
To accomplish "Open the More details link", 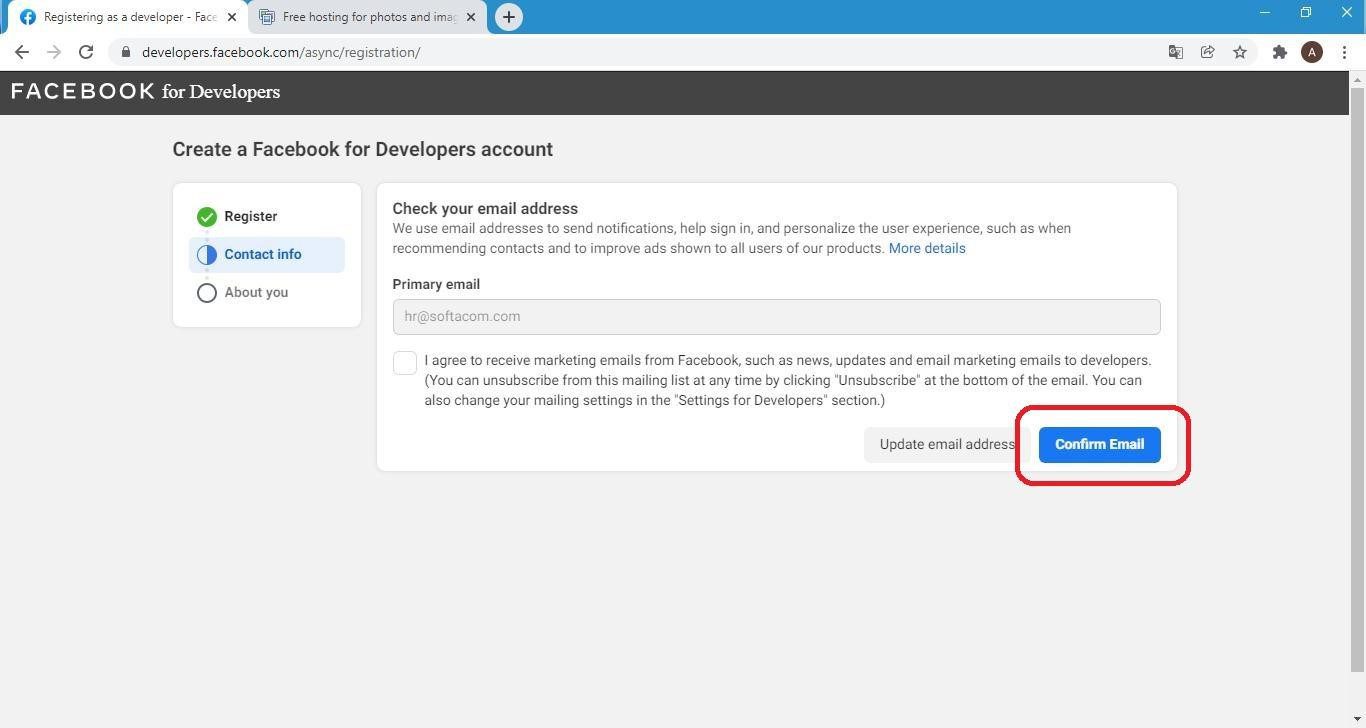I will point(927,248).
